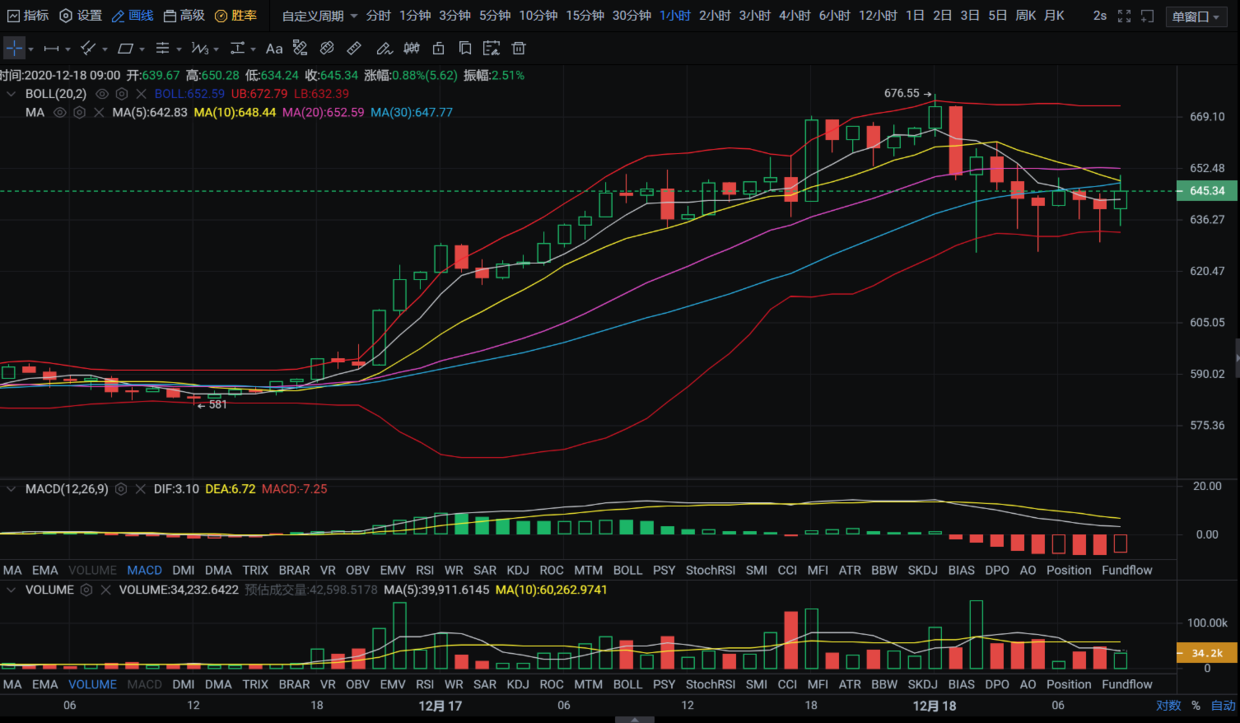
Task: Open BOLL indicator settings gear
Action: coord(121,94)
